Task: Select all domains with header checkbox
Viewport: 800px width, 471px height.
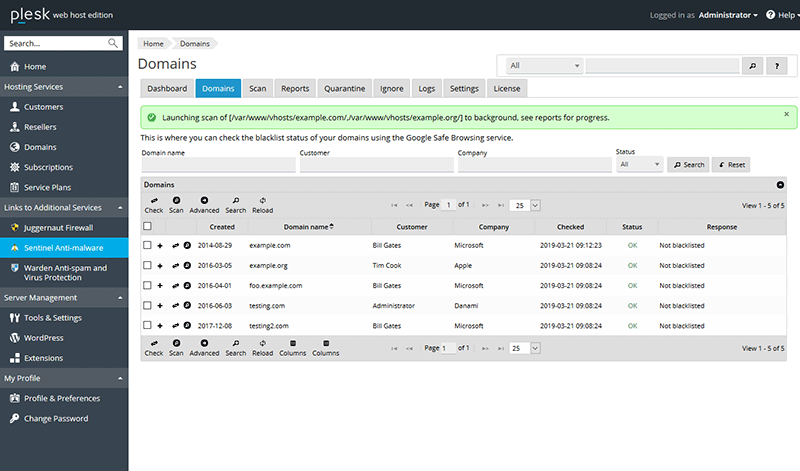Action: [147, 226]
